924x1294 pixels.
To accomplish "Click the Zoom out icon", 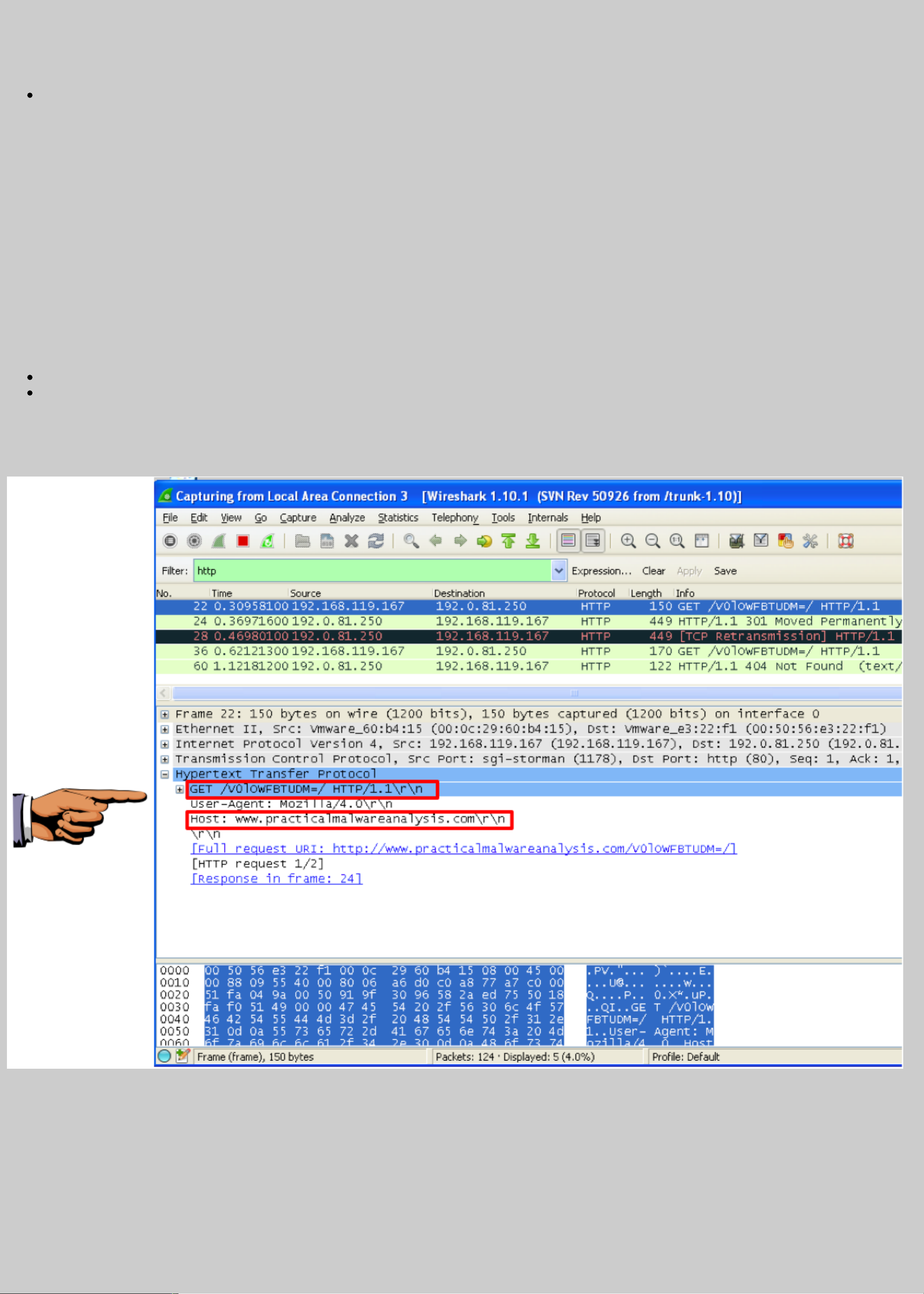I will click(652, 541).
